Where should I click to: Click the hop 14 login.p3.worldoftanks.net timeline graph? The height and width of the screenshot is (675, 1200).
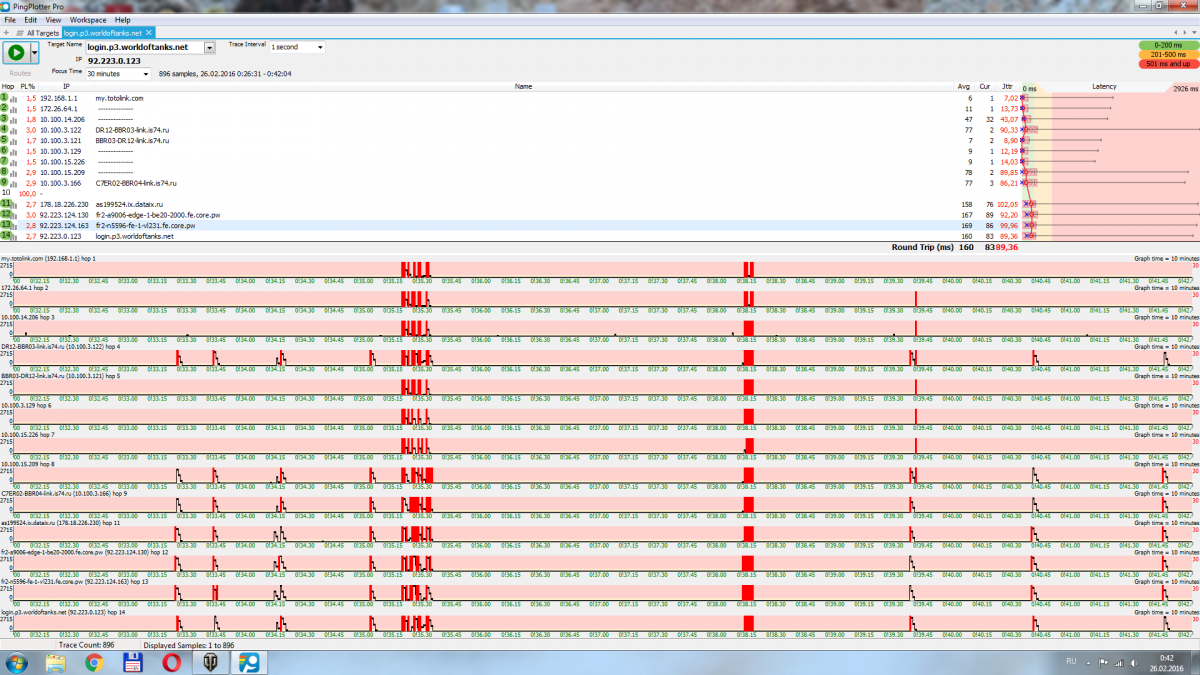605,622
